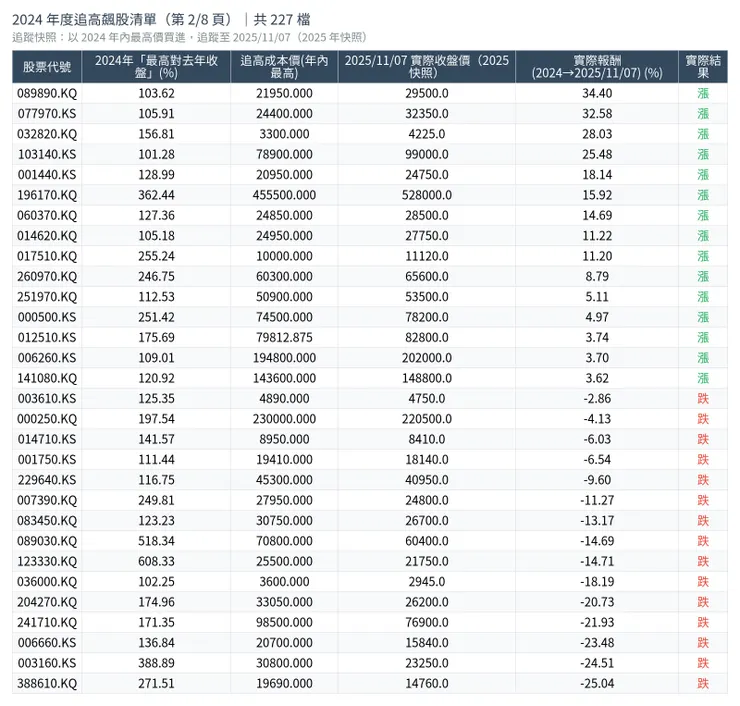Click cost price 79812.875
Image resolution: width=740 pixels, height=706 pixels.
[284, 337]
